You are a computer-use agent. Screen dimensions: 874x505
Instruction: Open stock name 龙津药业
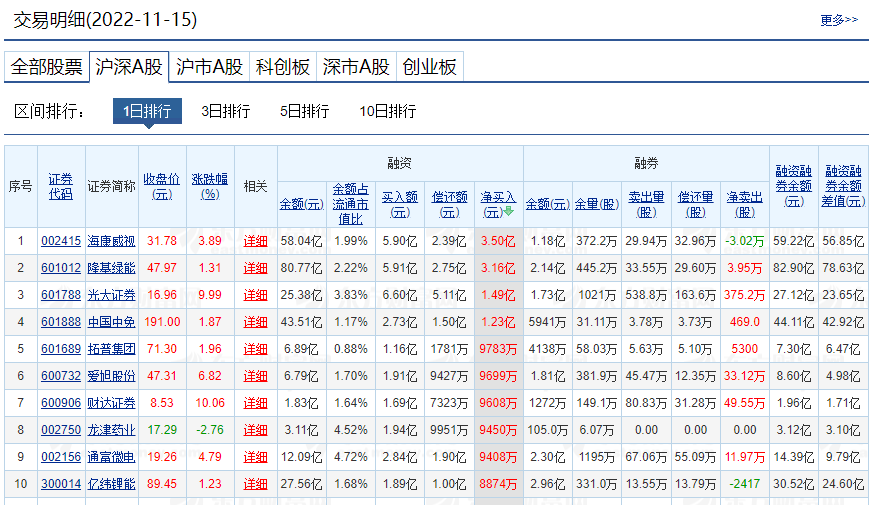click(111, 430)
